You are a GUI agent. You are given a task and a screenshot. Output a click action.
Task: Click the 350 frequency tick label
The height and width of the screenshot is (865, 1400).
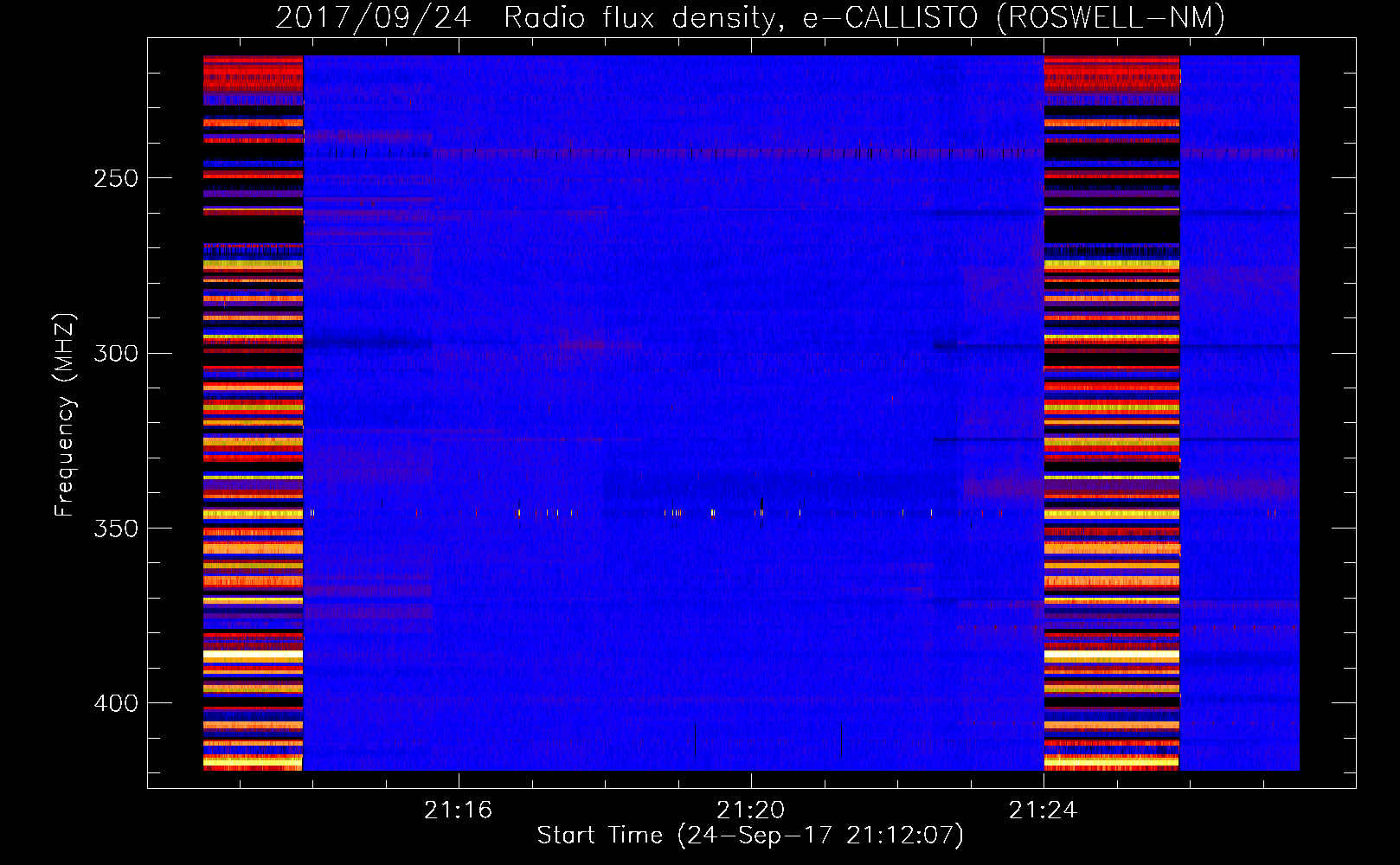pyautogui.click(x=116, y=529)
